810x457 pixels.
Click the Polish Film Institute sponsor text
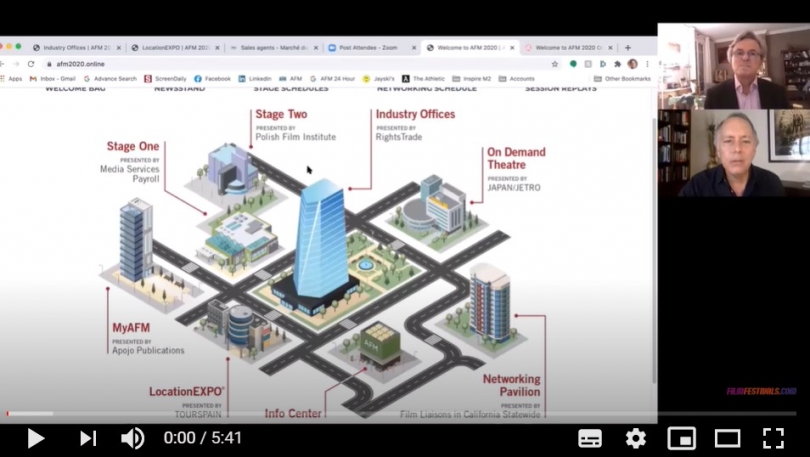(295, 137)
